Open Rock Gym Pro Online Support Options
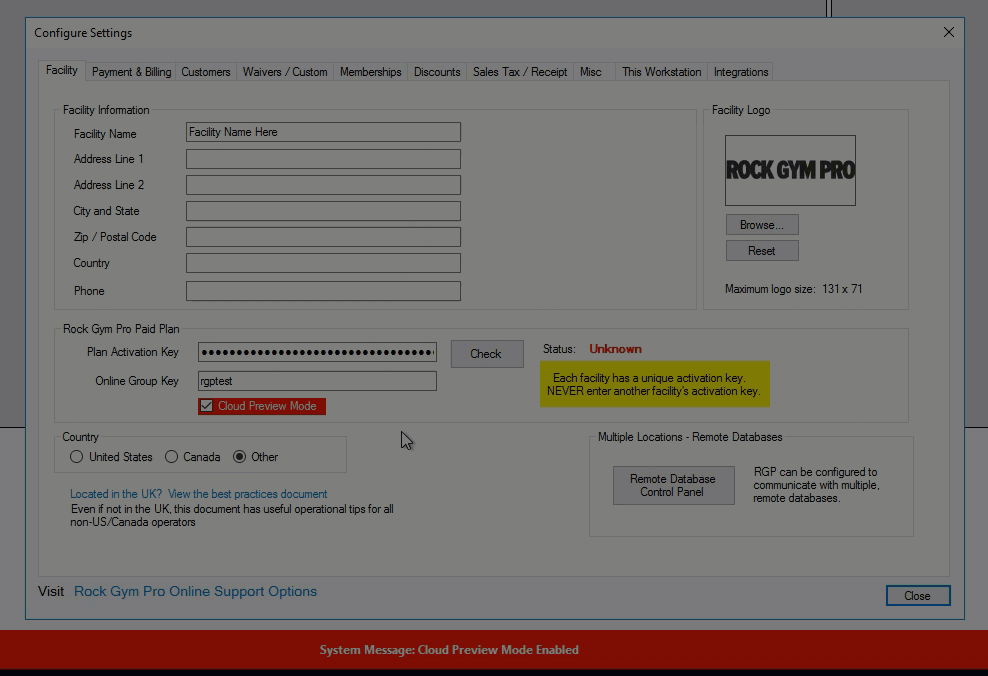The width and height of the screenshot is (988, 676). [x=195, y=592]
